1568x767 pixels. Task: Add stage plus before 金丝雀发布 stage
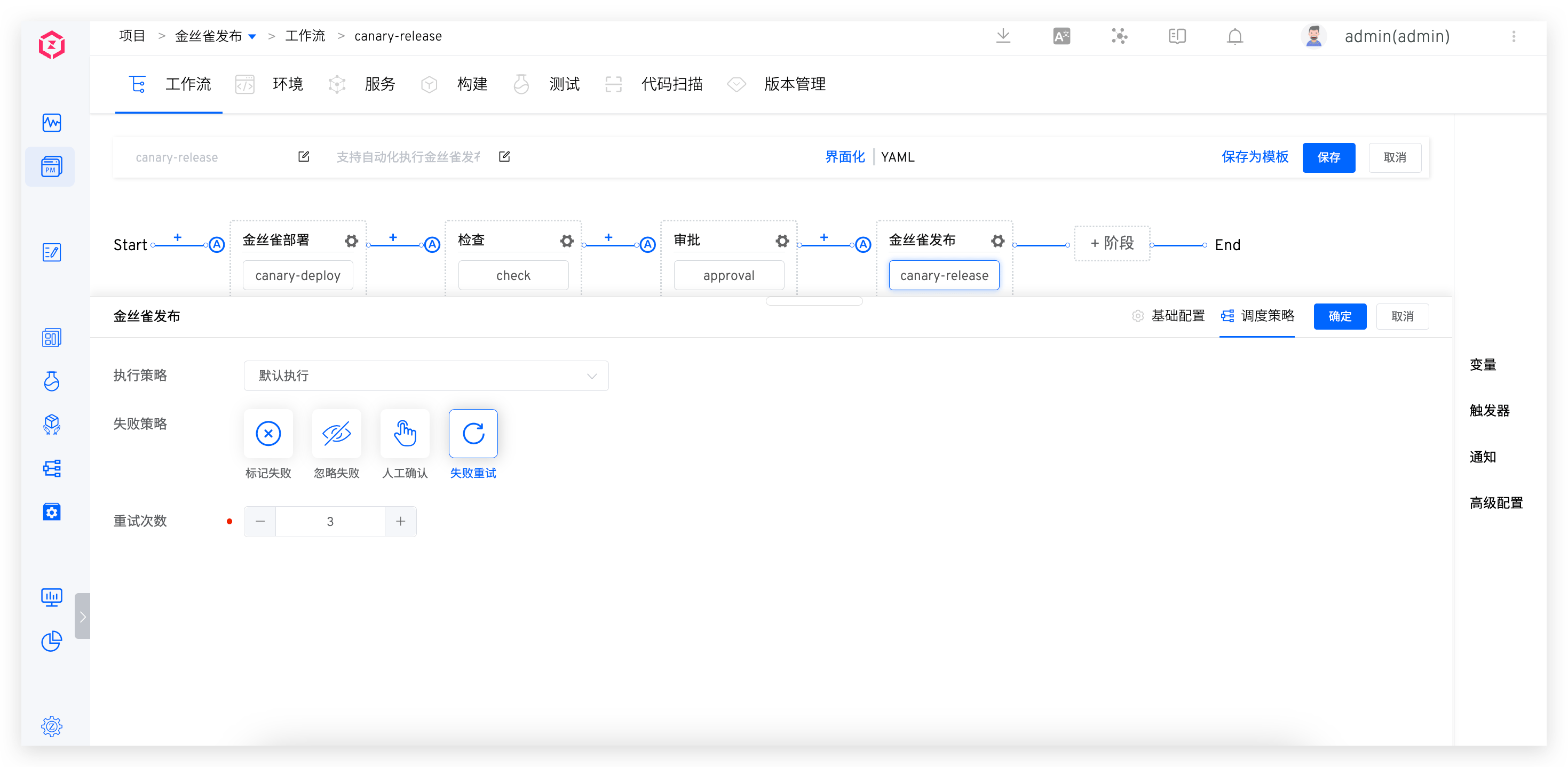coord(824,237)
